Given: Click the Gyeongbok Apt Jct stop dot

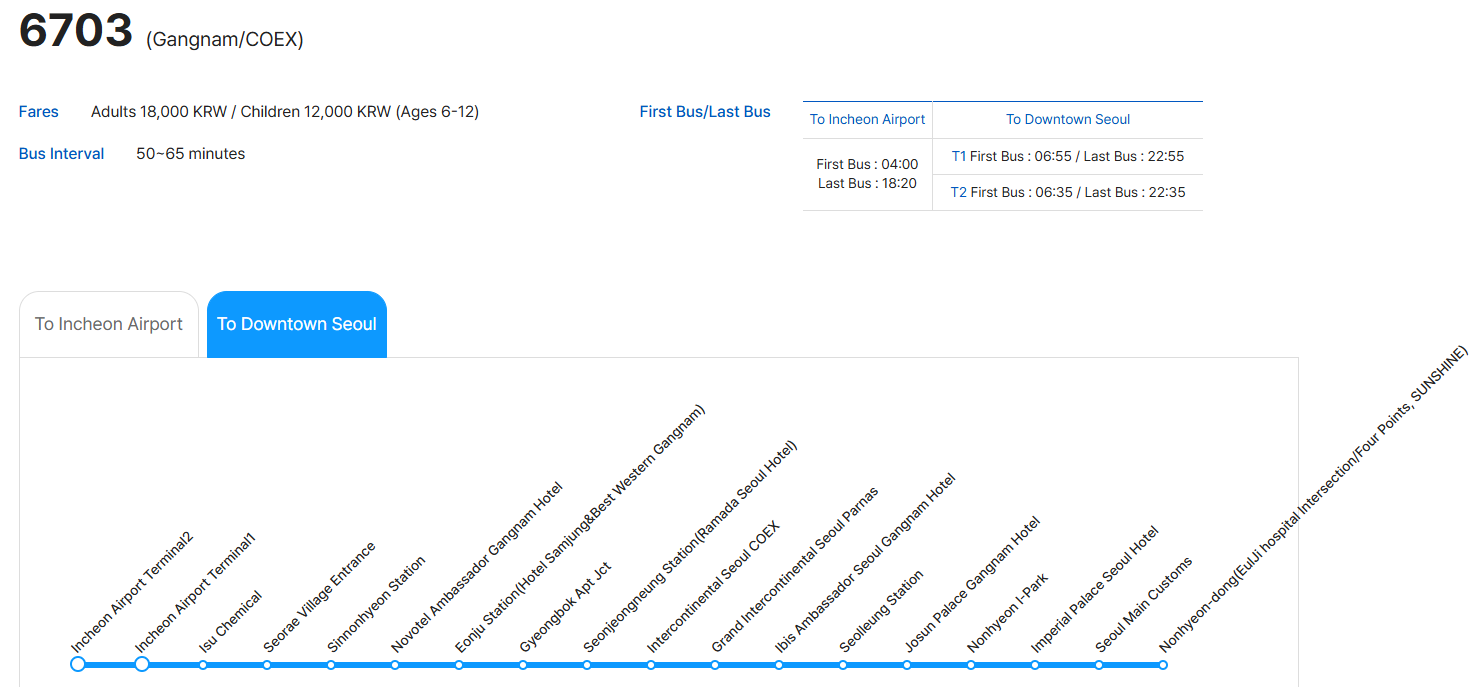Looking at the screenshot, I should tap(523, 665).
